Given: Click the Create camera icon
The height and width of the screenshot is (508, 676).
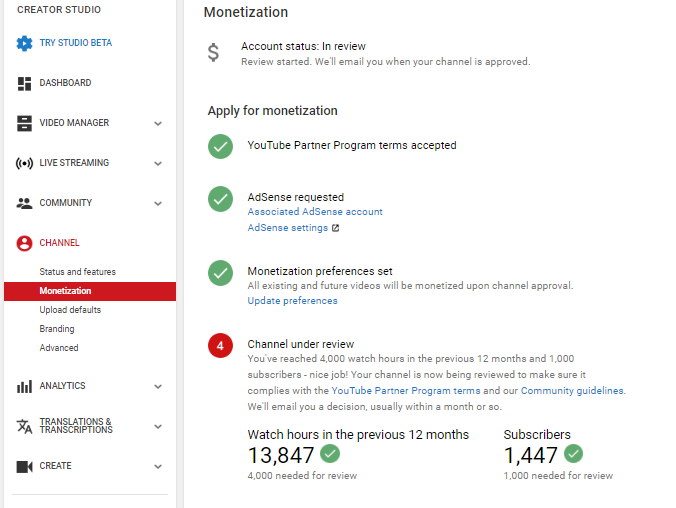Looking at the screenshot, I should tap(24, 467).
